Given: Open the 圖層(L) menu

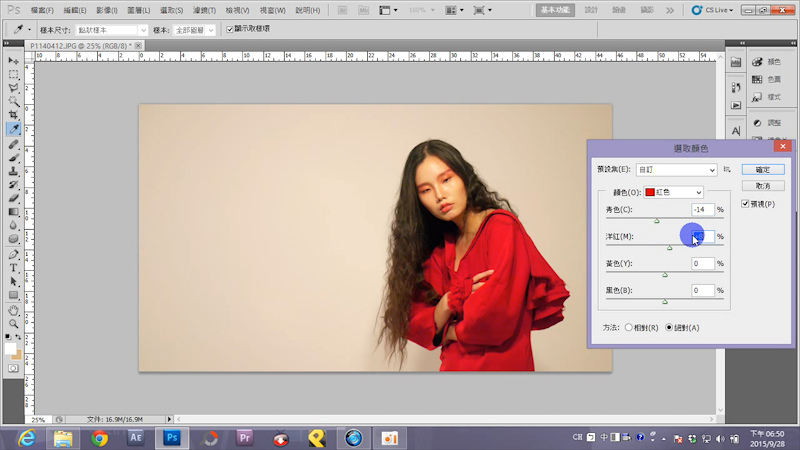Looking at the screenshot, I should tap(139, 10).
